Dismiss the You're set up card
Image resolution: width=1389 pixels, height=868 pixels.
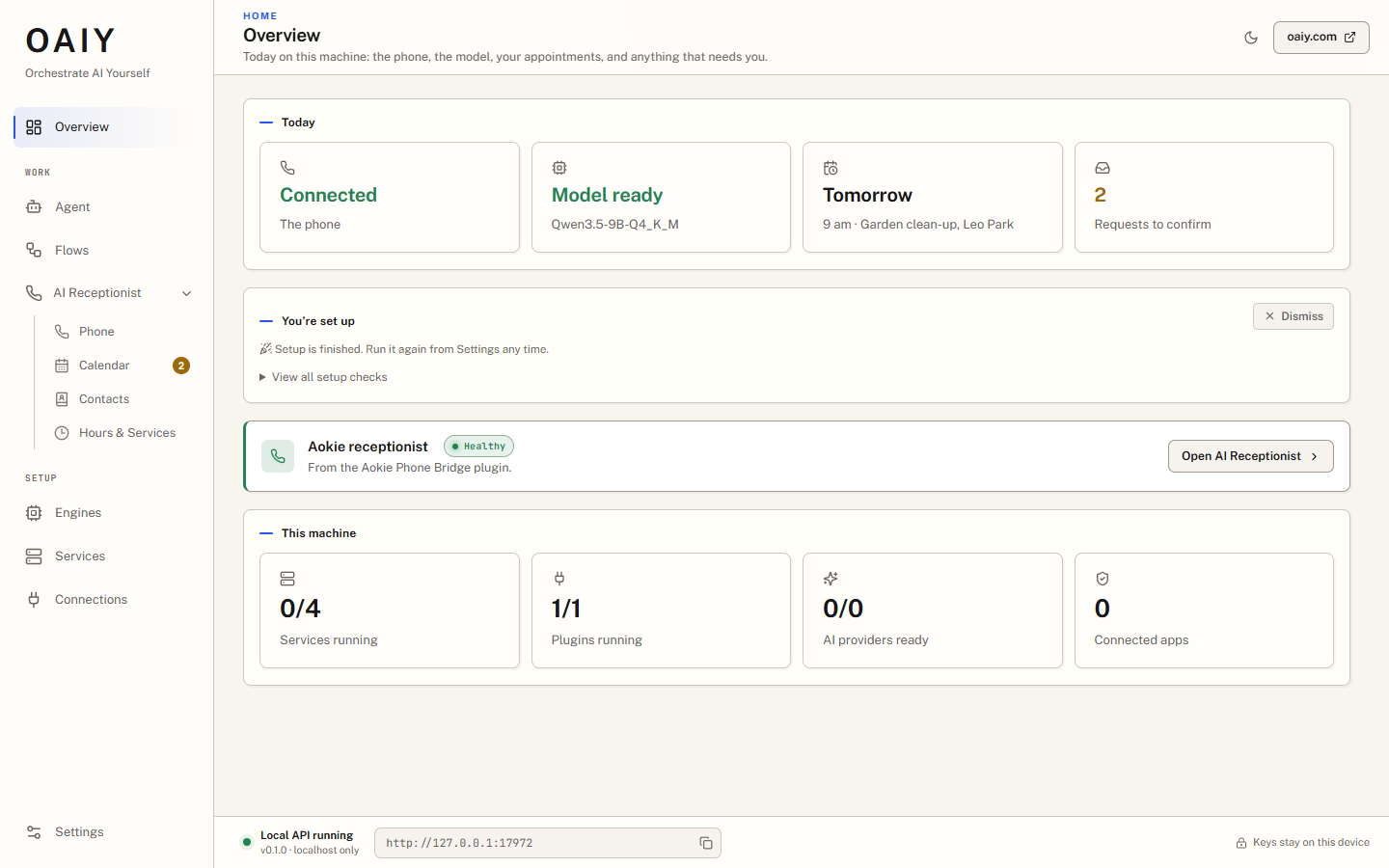pos(1293,316)
